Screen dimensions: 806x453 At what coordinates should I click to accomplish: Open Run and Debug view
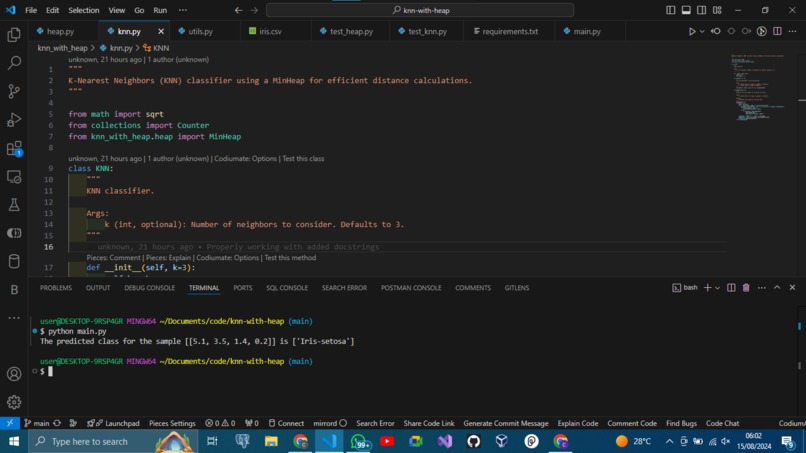pos(14,120)
